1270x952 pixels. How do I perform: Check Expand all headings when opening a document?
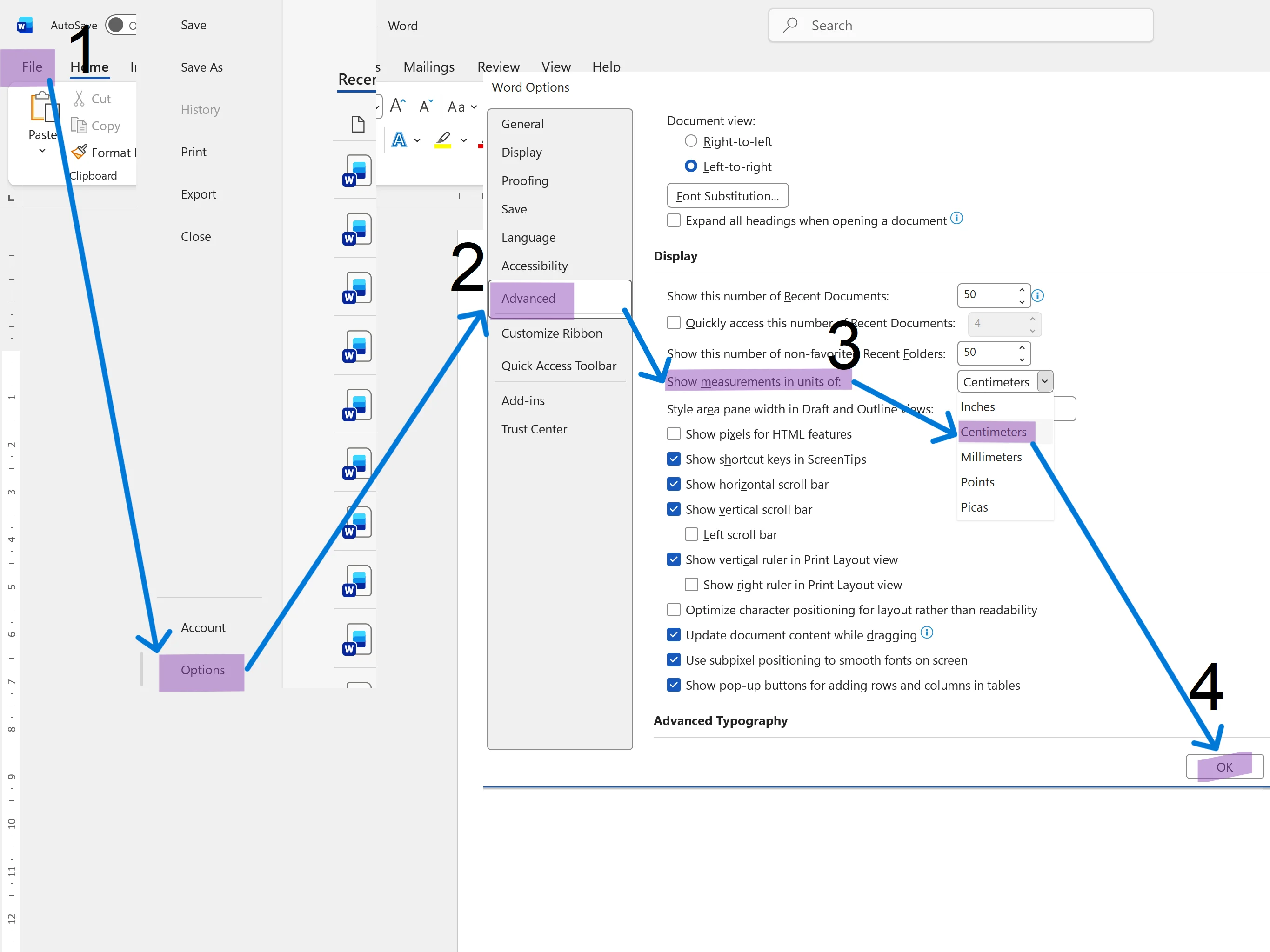click(674, 221)
